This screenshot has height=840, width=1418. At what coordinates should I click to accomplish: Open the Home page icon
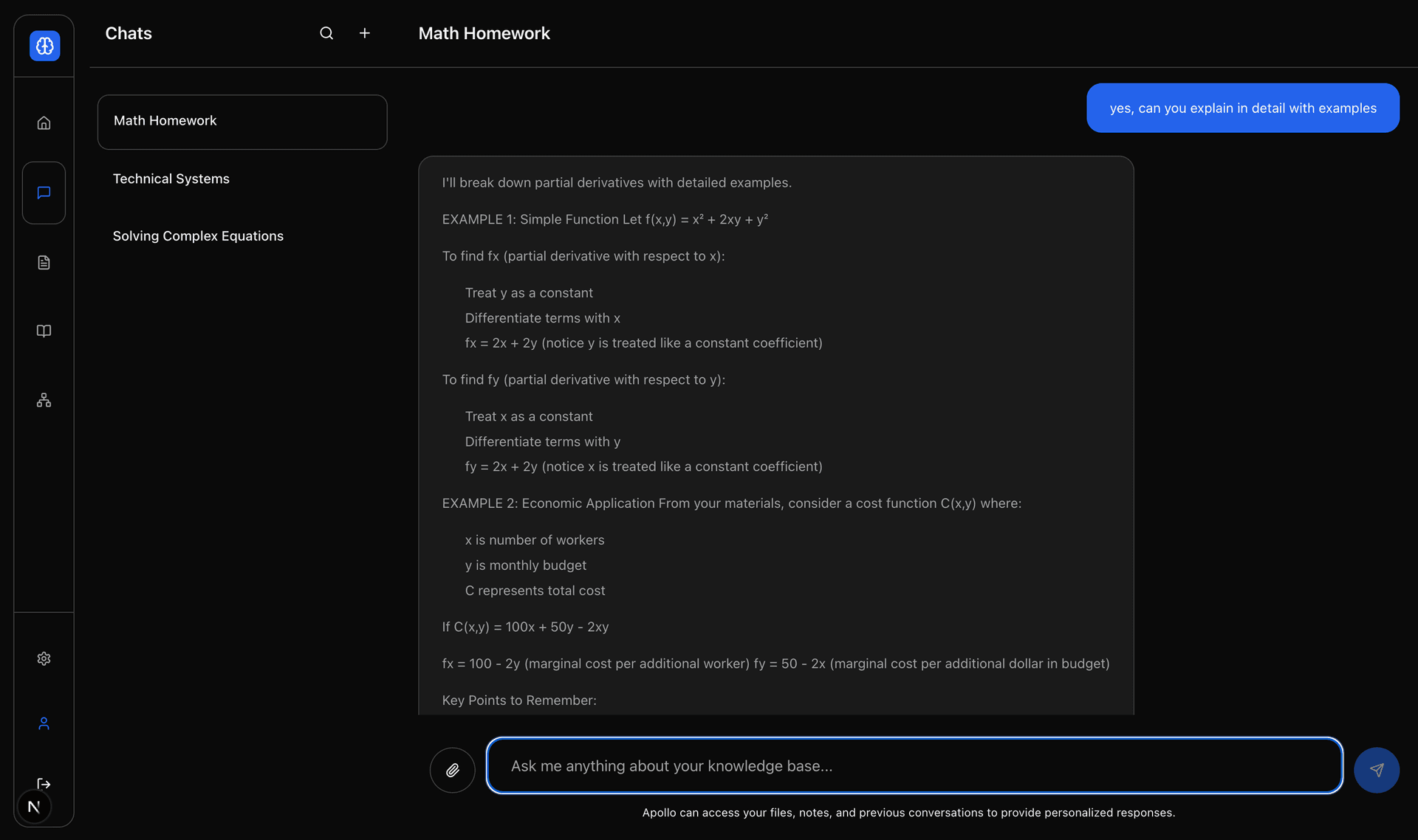click(44, 123)
